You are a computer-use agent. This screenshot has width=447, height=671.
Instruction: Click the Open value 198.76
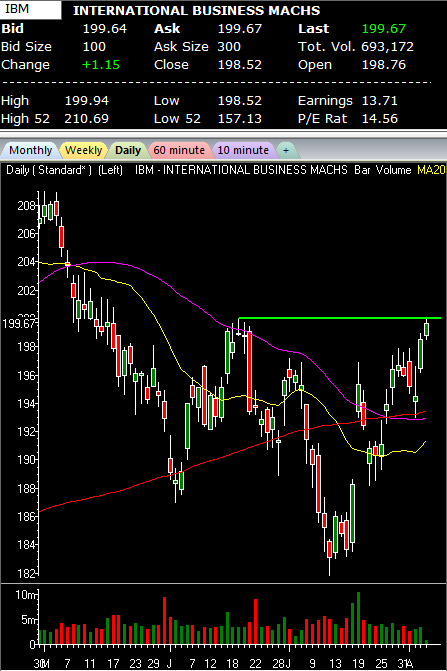pos(384,65)
